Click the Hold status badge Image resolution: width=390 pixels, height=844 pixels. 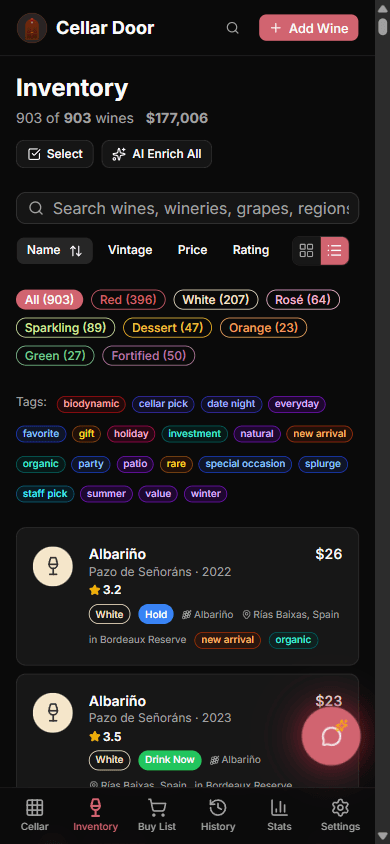point(156,614)
